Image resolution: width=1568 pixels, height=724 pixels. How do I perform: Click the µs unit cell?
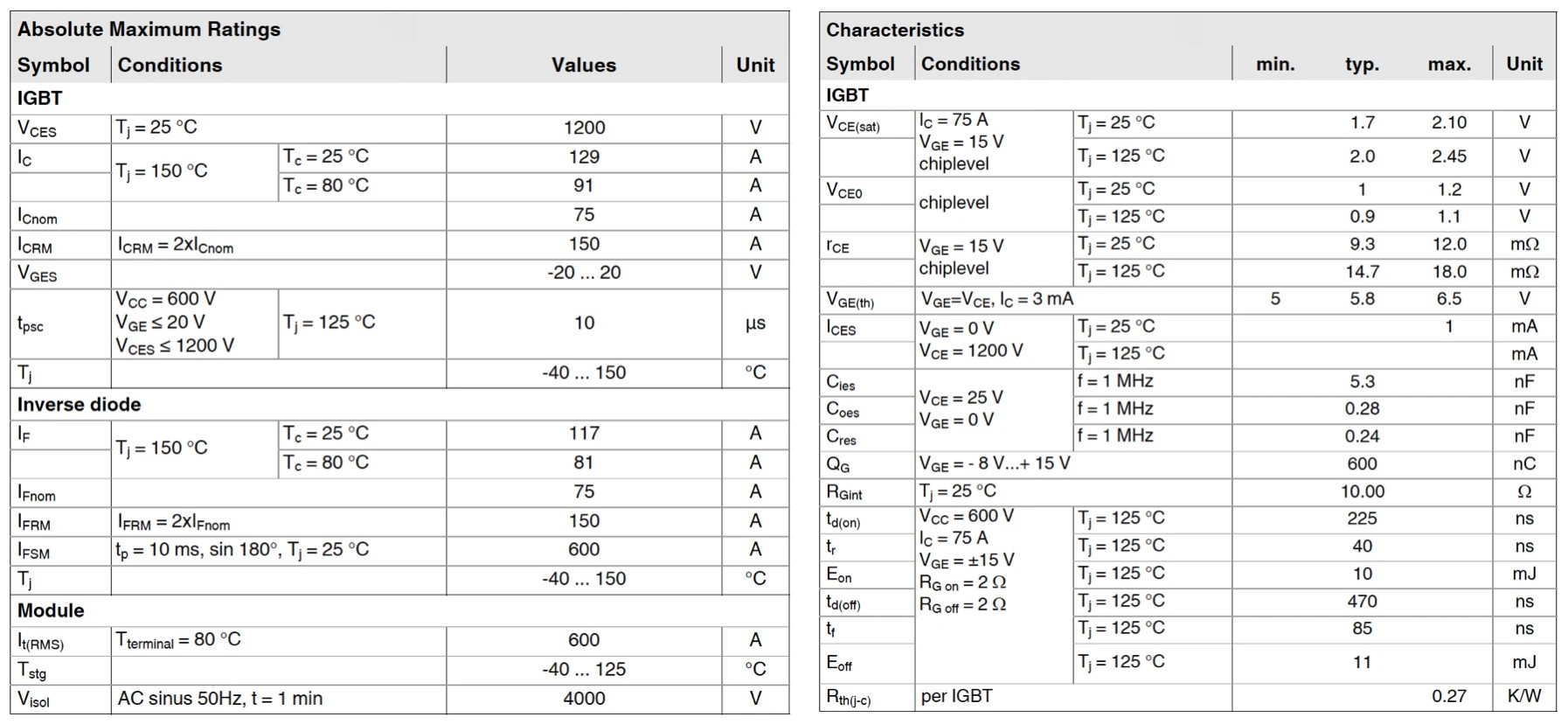pos(755,324)
